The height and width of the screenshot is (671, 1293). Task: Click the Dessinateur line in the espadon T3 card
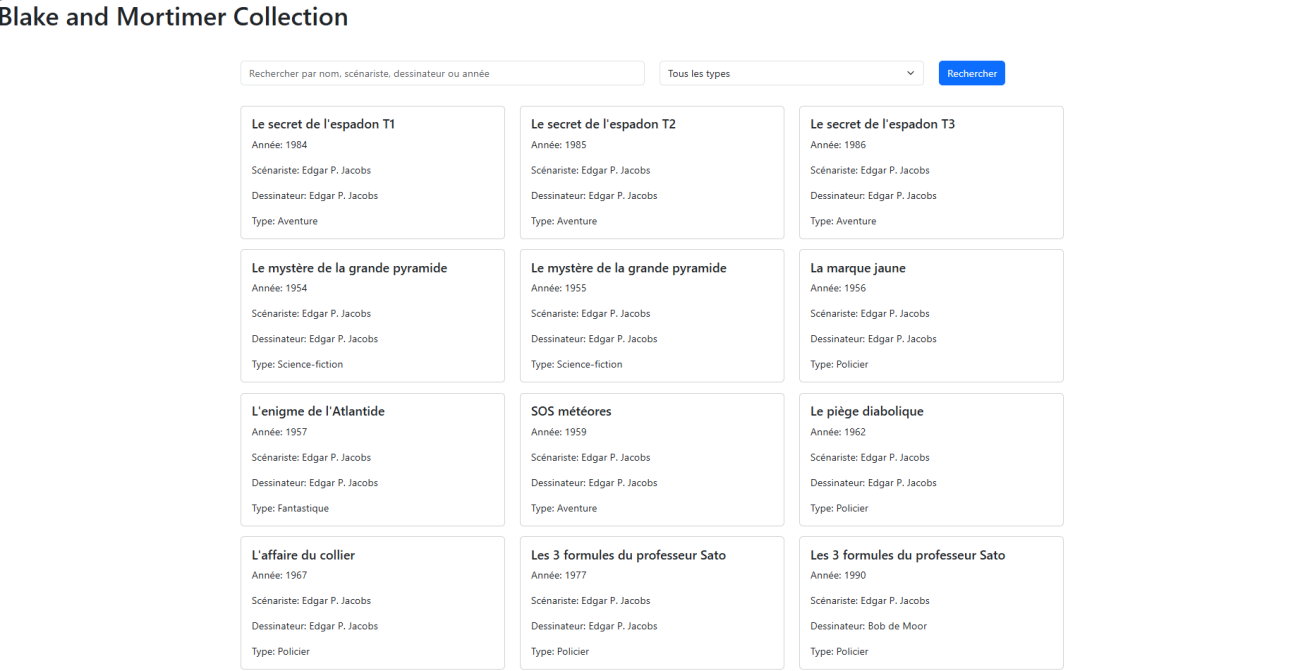tap(874, 196)
